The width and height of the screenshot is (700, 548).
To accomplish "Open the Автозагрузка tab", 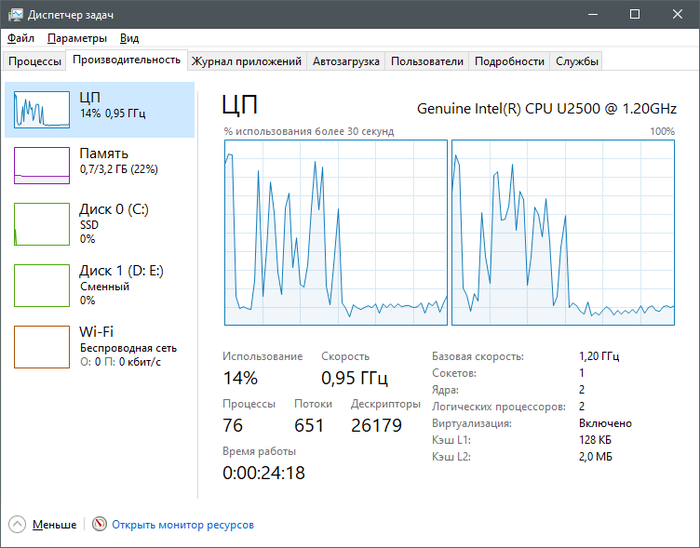I will [346, 61].
